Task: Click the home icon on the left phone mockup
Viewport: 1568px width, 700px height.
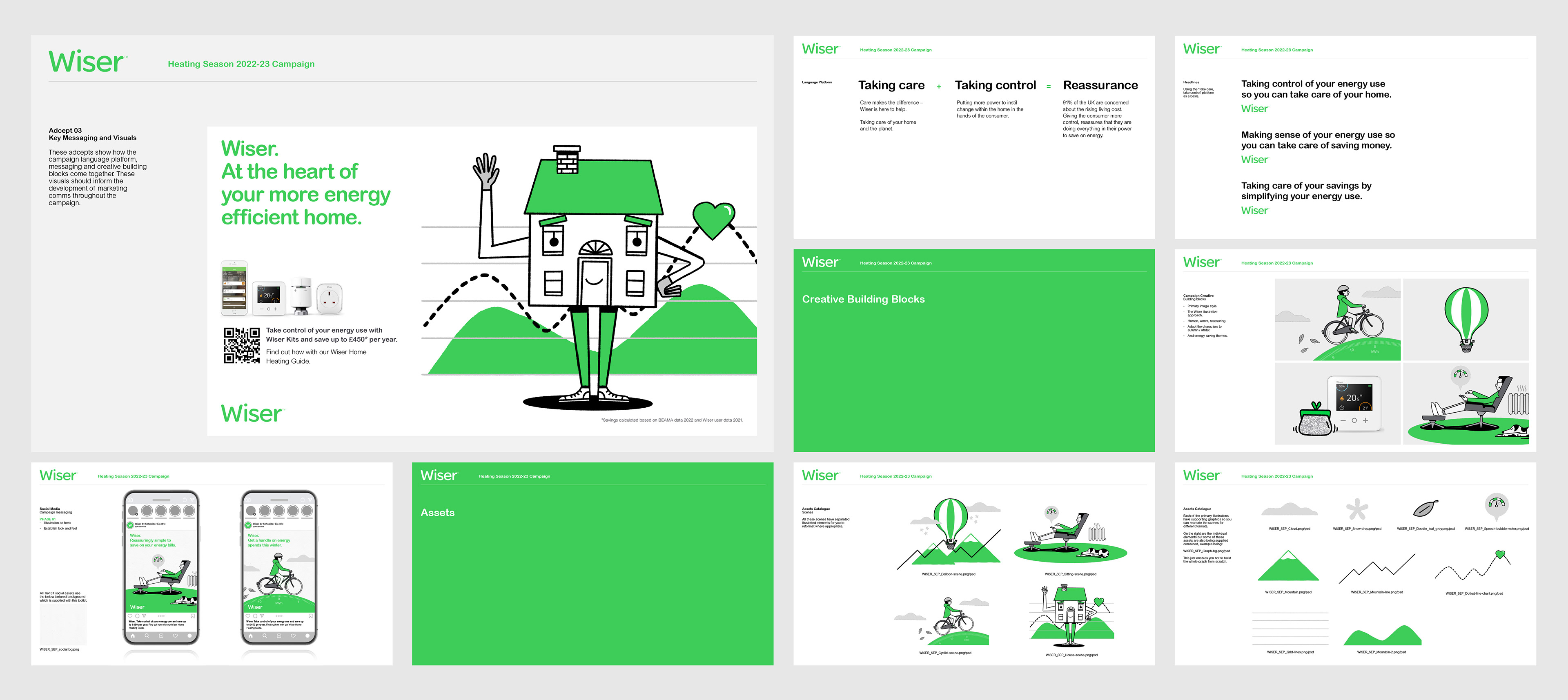Action: pos(133,636)
